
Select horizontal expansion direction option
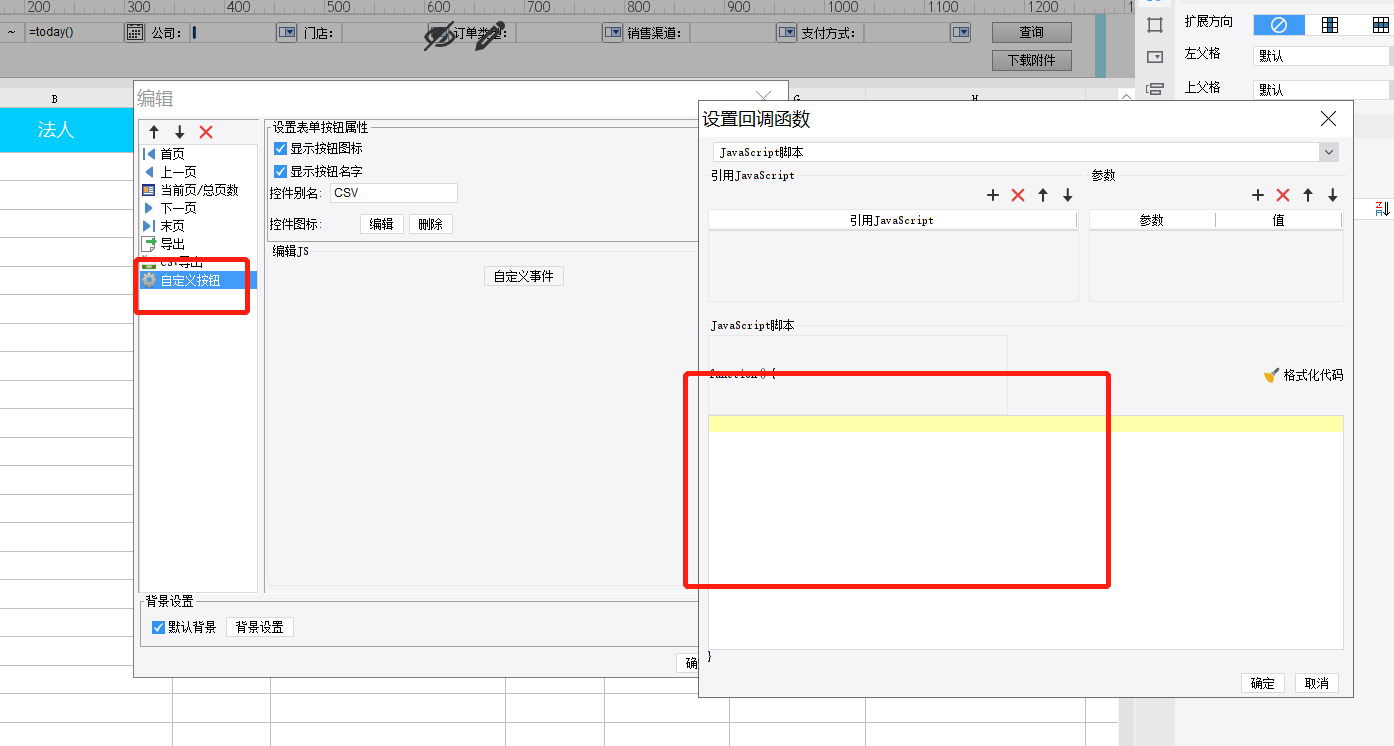(1380, 25)
